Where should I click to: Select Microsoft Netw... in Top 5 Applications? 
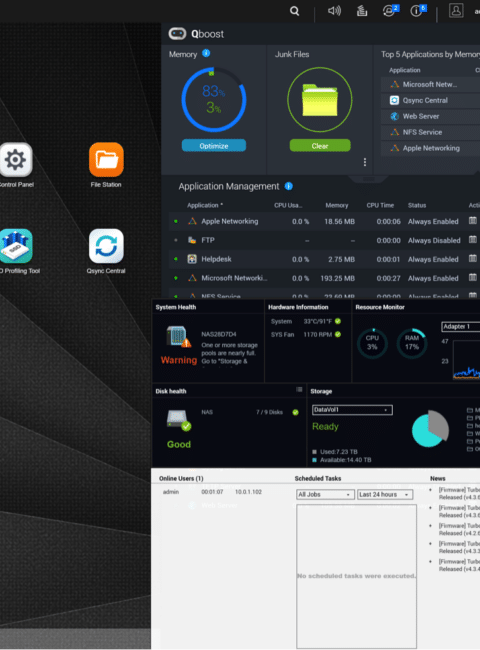430,84
